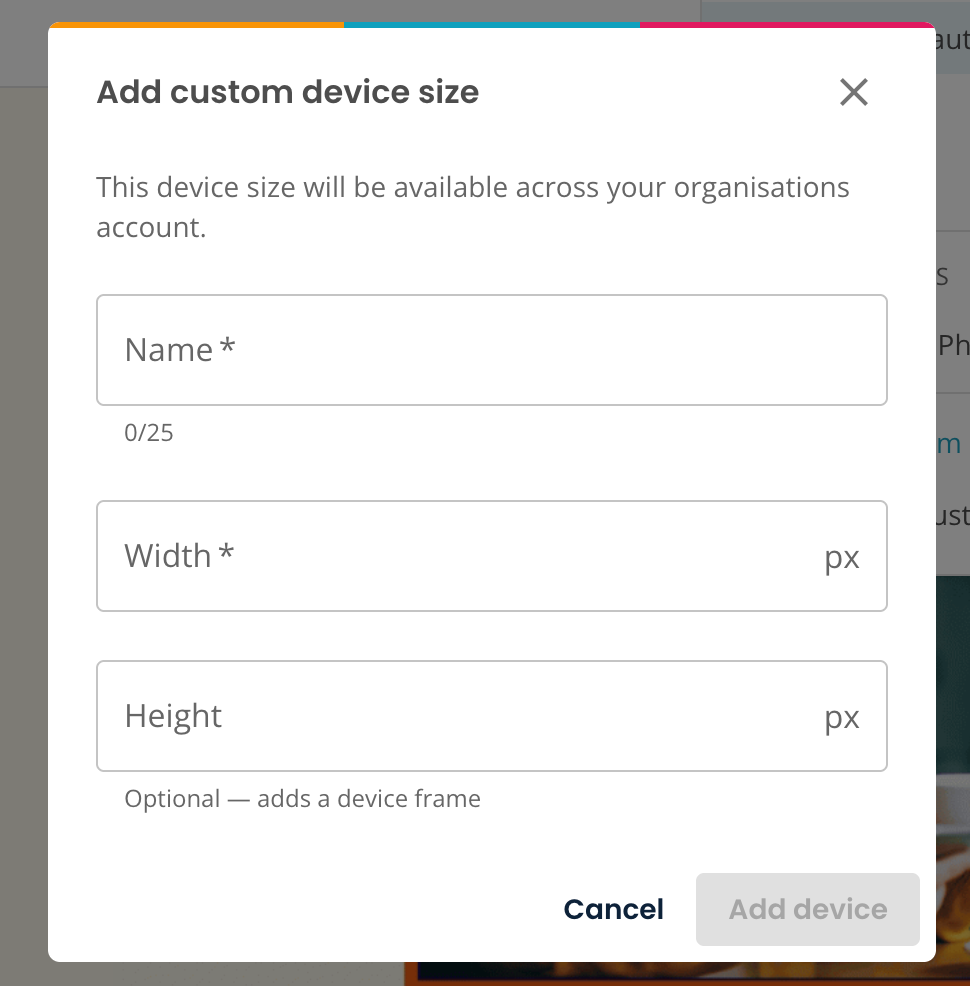Click the pink segment of top stripe
This screenshot has width=970, height=986.
[788, 25]
